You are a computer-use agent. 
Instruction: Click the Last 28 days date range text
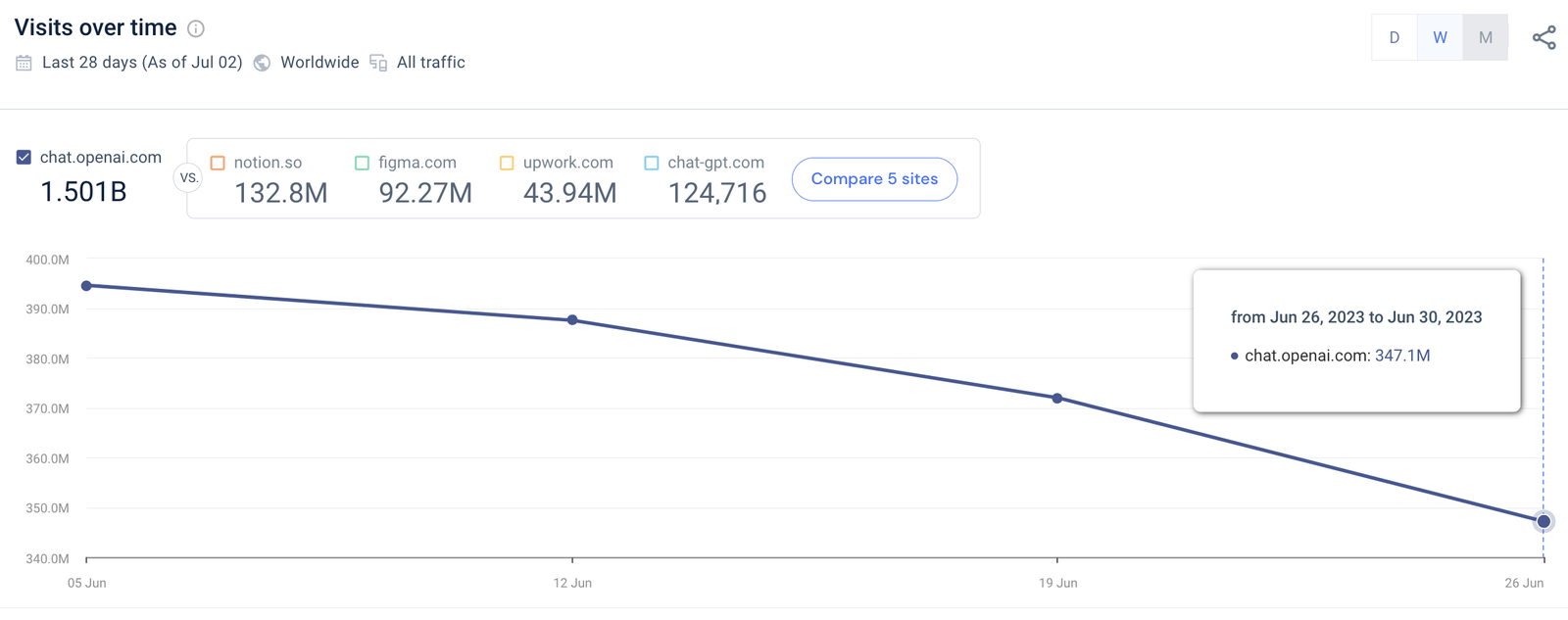point(142,63)
